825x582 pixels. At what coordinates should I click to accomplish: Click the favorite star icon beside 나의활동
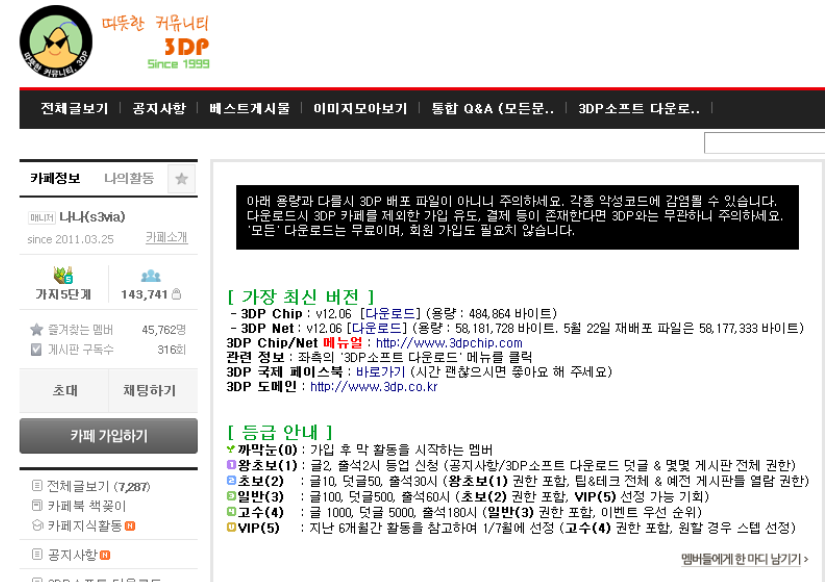(x=182, y=179)
